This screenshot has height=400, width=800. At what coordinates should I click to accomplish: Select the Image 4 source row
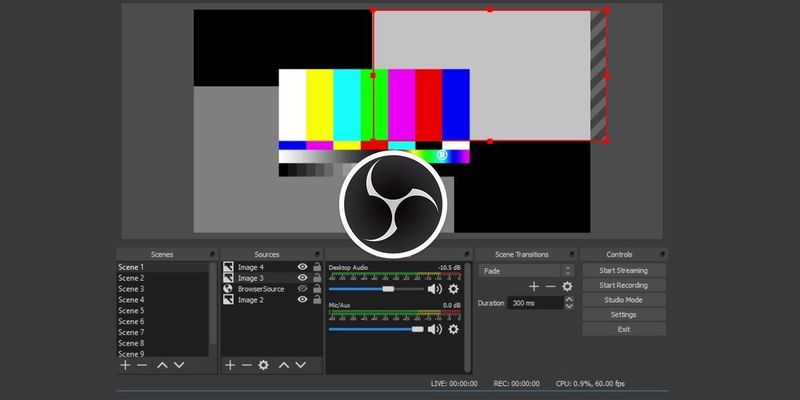[272, 267]
